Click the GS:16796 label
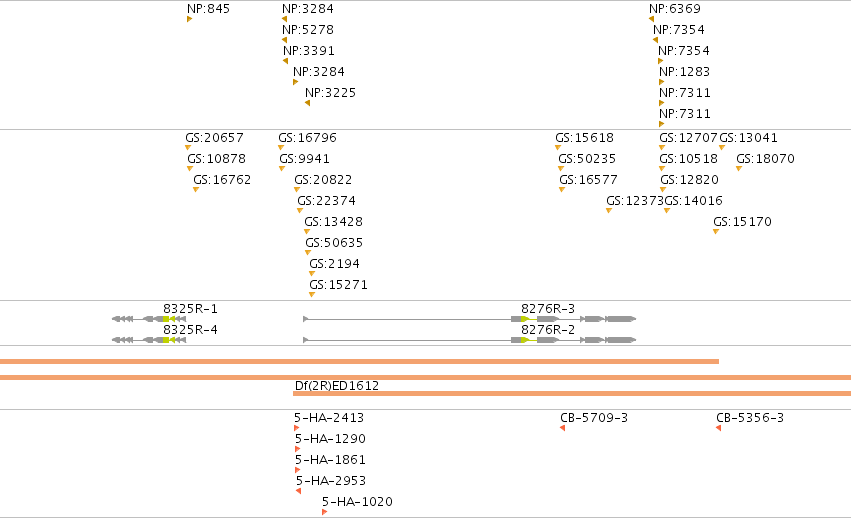The width and height of the screenshot is (851, 518). (307, 138)
